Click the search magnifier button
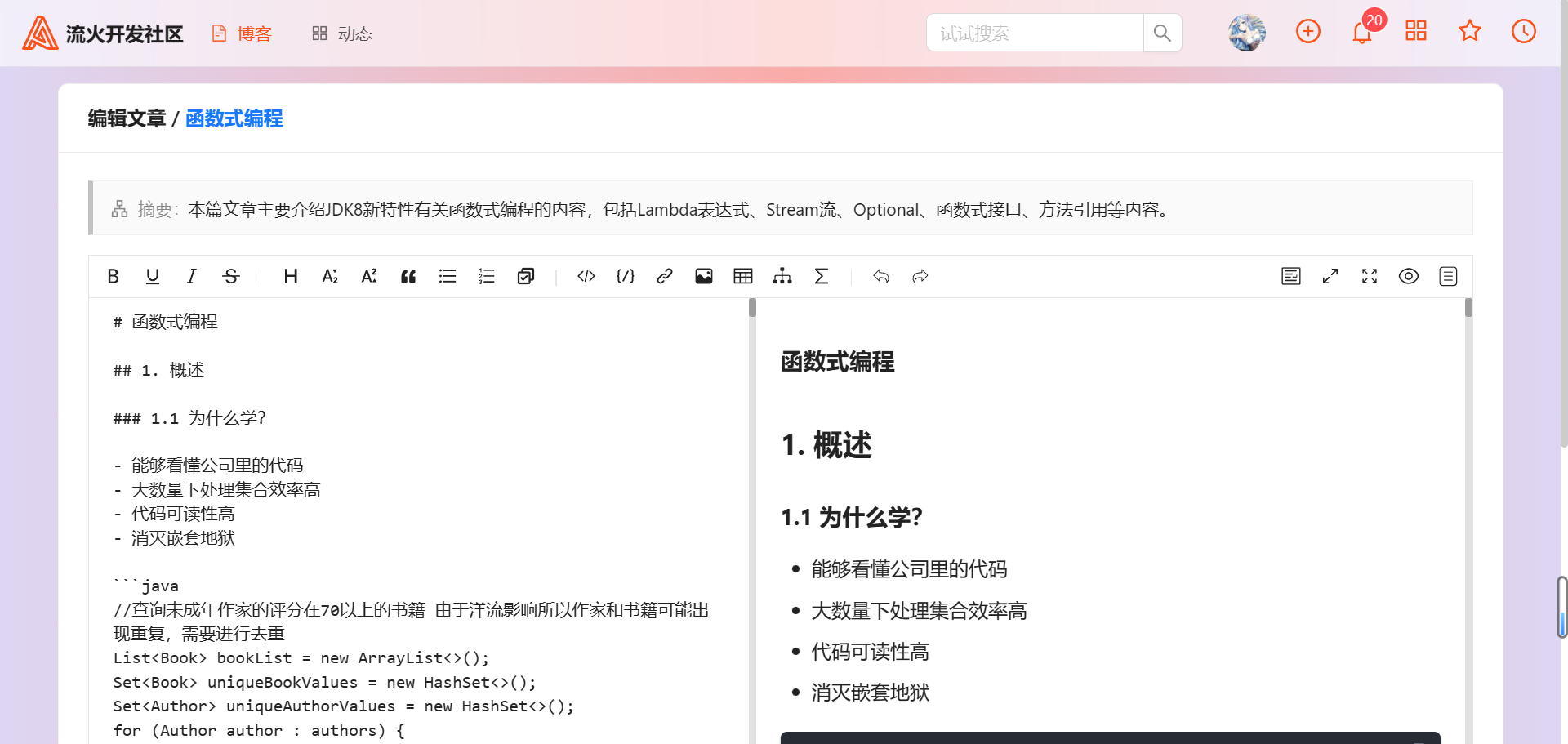Screen dimensions: 1568x744 [1162, 33]
